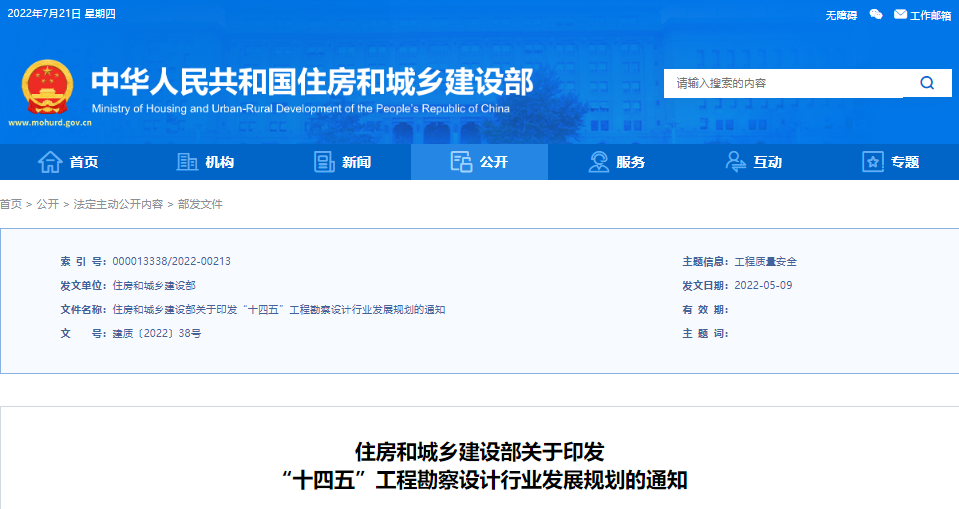Click the ministry Chinese title banner

(x=313, y=81)
